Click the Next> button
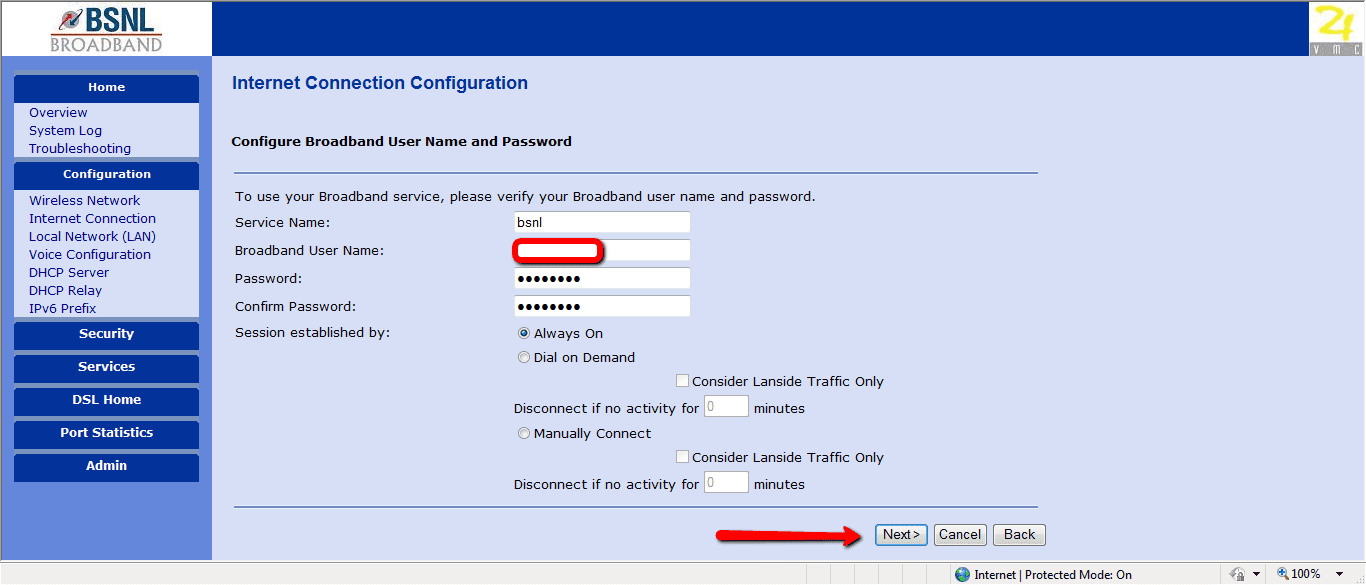The width and height of the screenshot is (1366, 585). pyautogui.click(x=901, y=535)
